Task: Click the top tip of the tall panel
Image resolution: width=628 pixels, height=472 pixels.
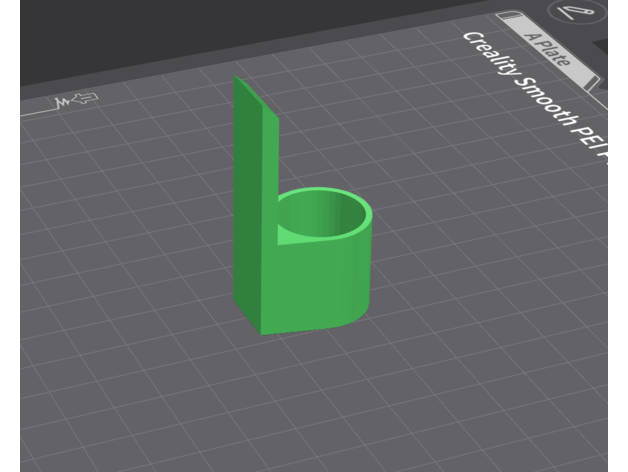Action: coord(235,79)
